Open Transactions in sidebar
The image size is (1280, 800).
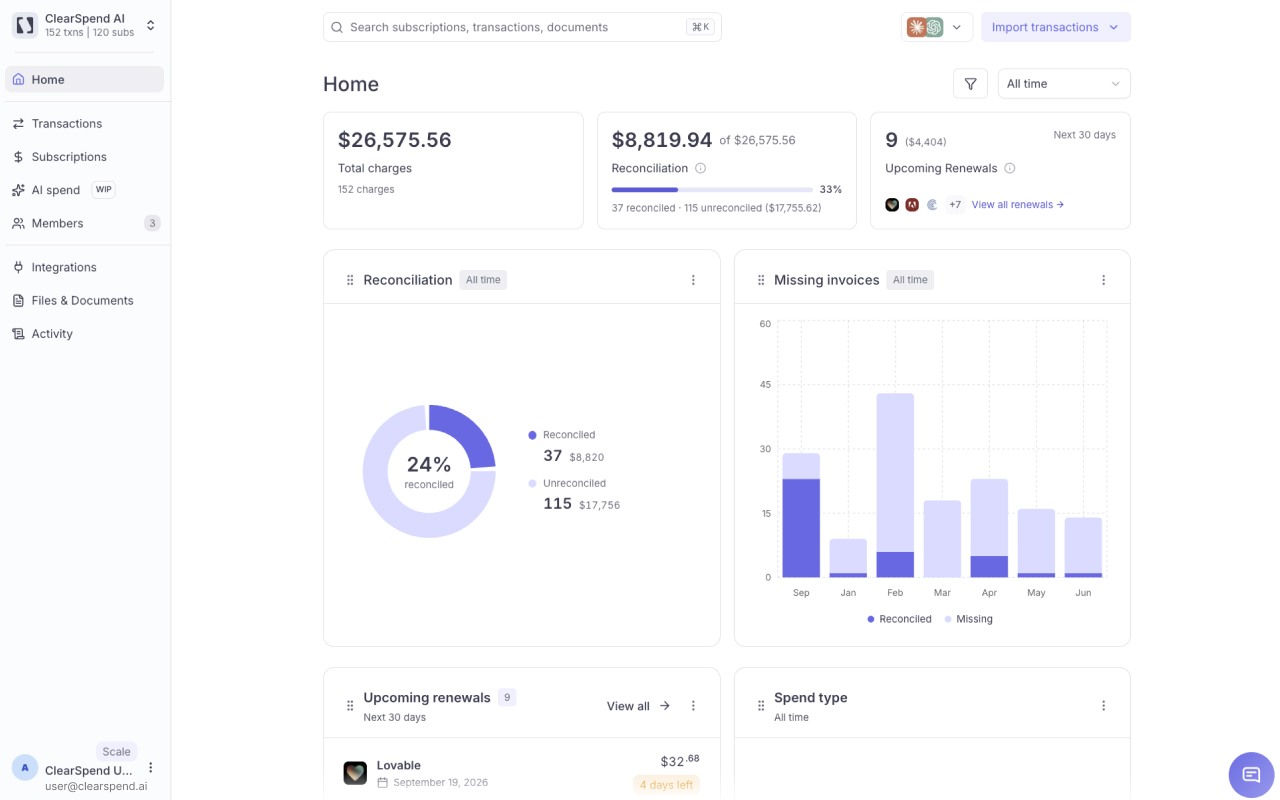click(x=84, y=123)
